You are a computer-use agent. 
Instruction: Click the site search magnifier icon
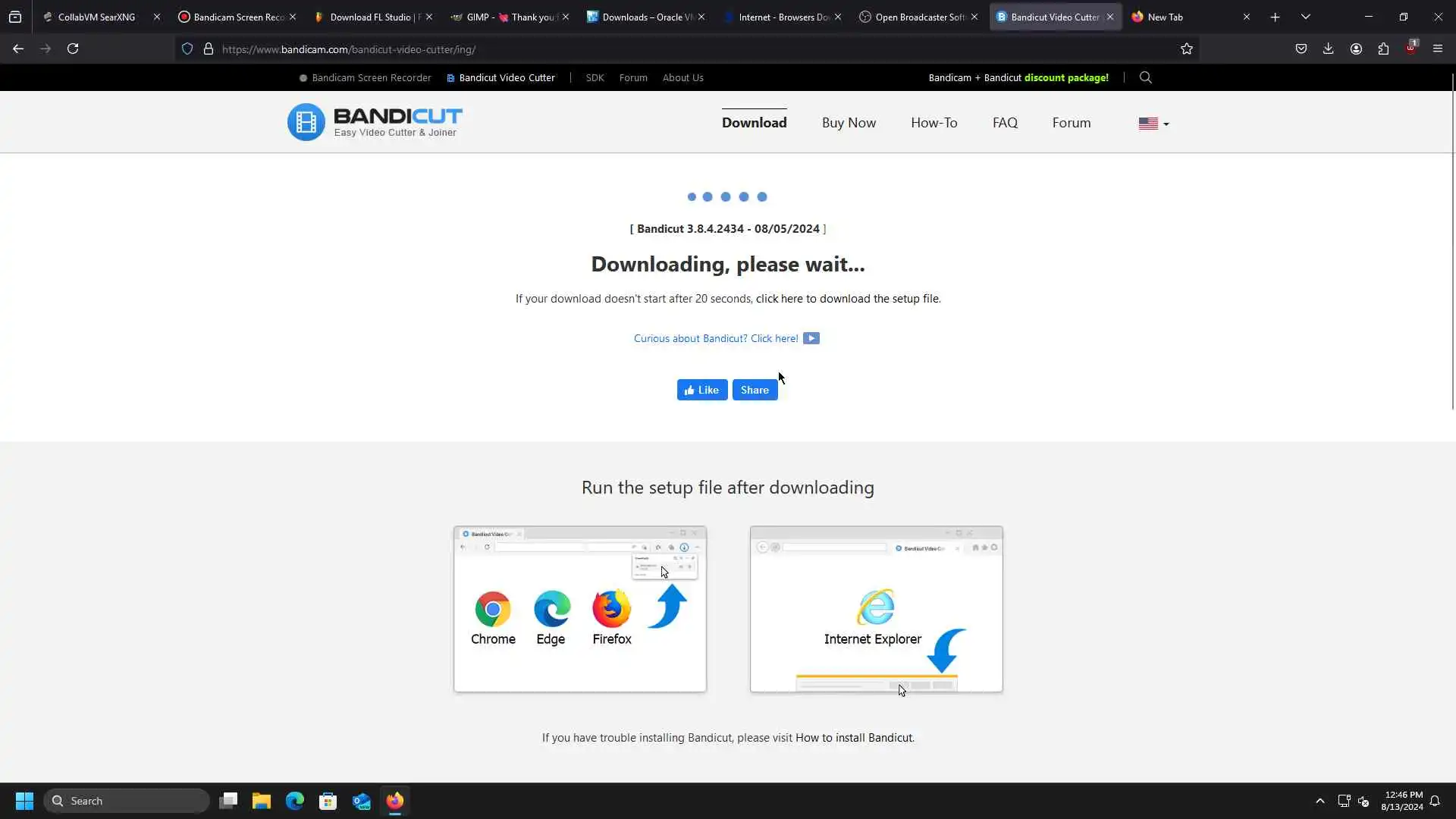tap(1145, 77)
